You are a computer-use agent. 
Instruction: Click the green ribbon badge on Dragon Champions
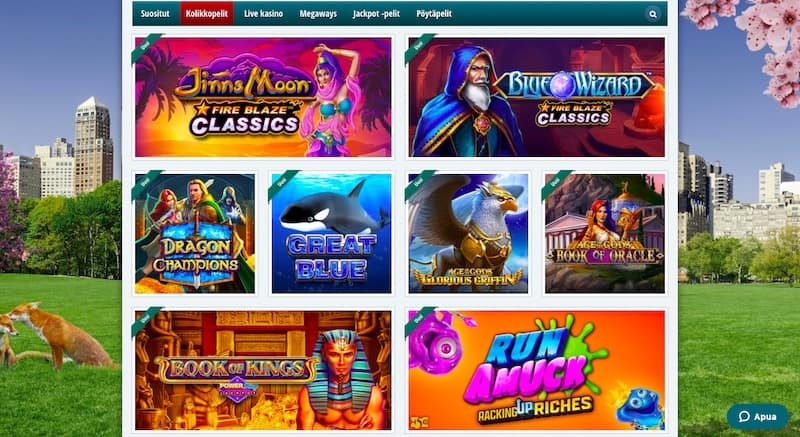click(147, 186)
